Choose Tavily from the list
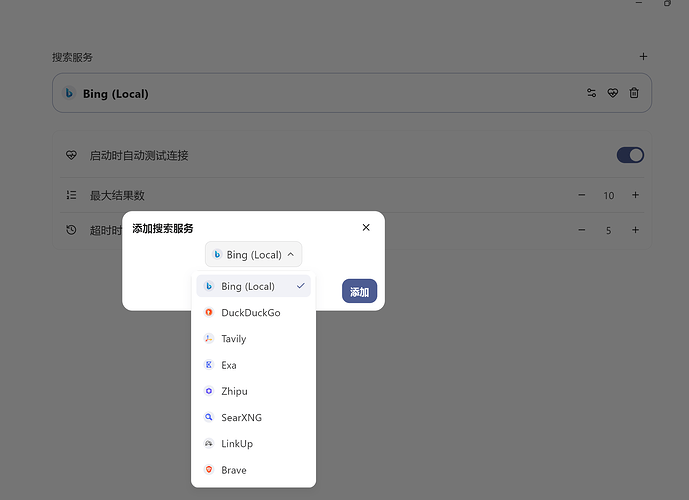 254,339
